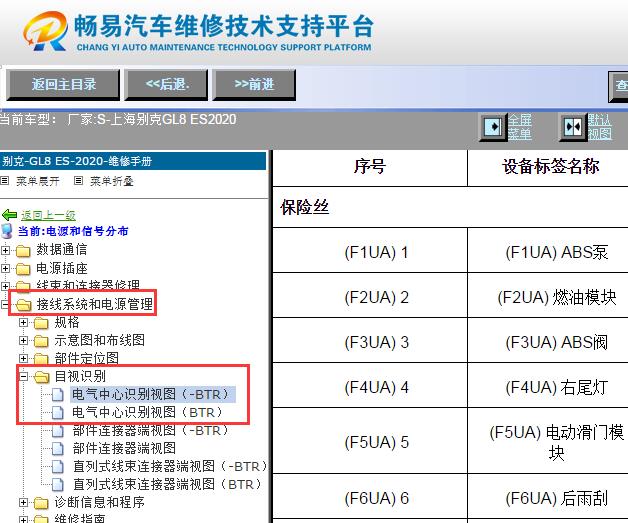Open 电气中心识别视图（BTR）page
Image resolution: width=628 pixels, height=523 pixels.
click(147, 412)
